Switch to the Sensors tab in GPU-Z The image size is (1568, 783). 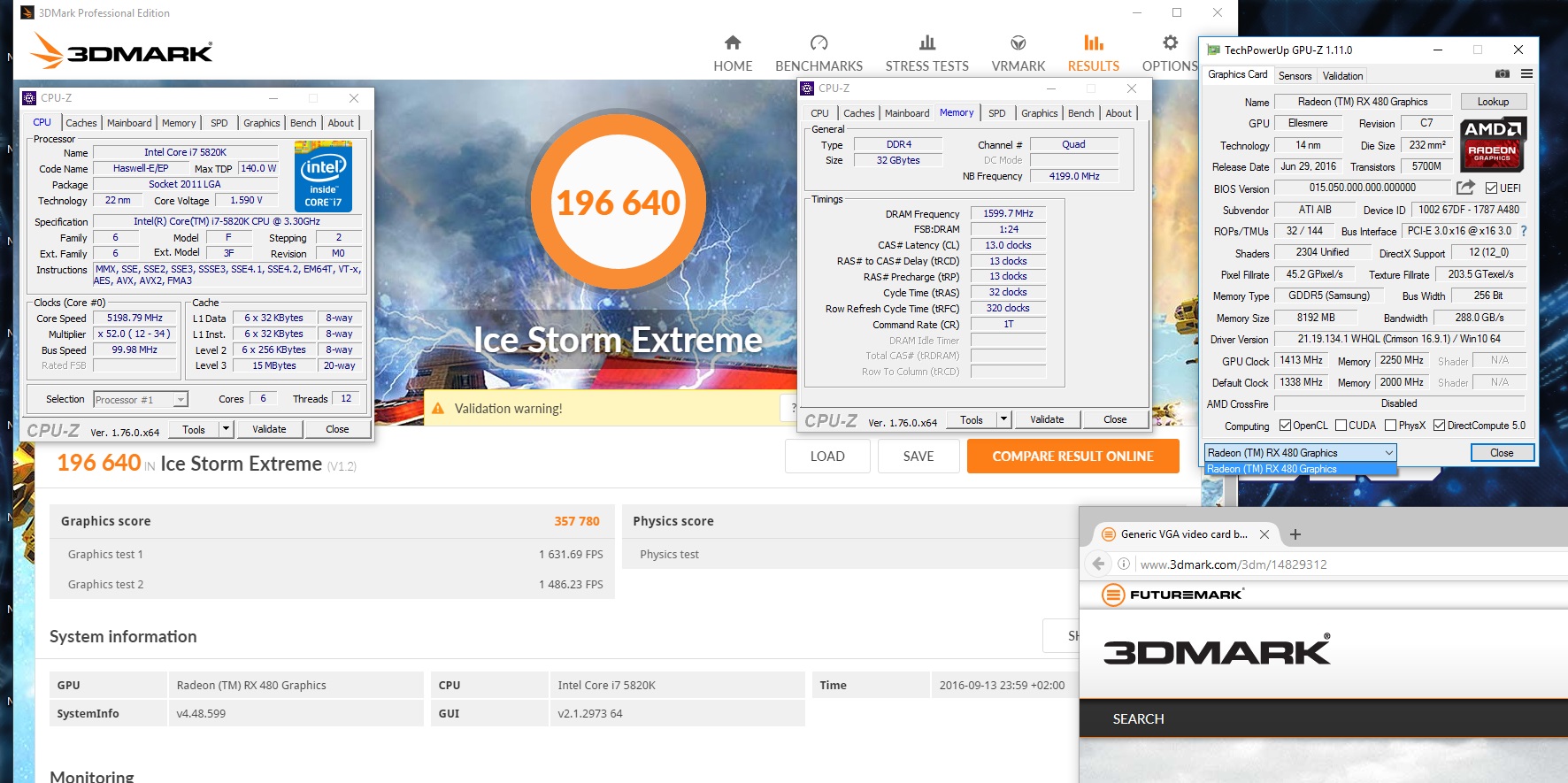pyautogui.click(x=1295, y=76)
